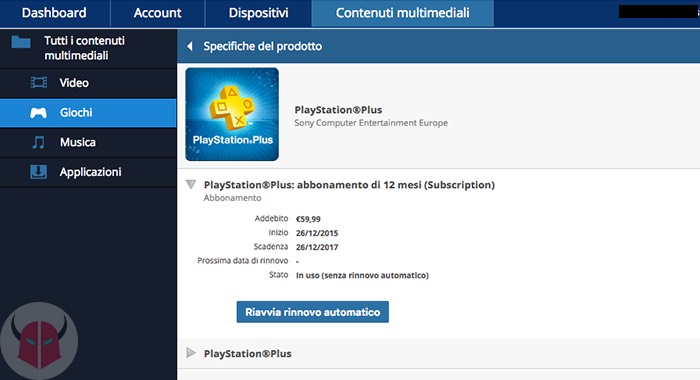
Task: Click the collapsed 'PlayStation®Plus' row label
Action: (x=248, y=354)
